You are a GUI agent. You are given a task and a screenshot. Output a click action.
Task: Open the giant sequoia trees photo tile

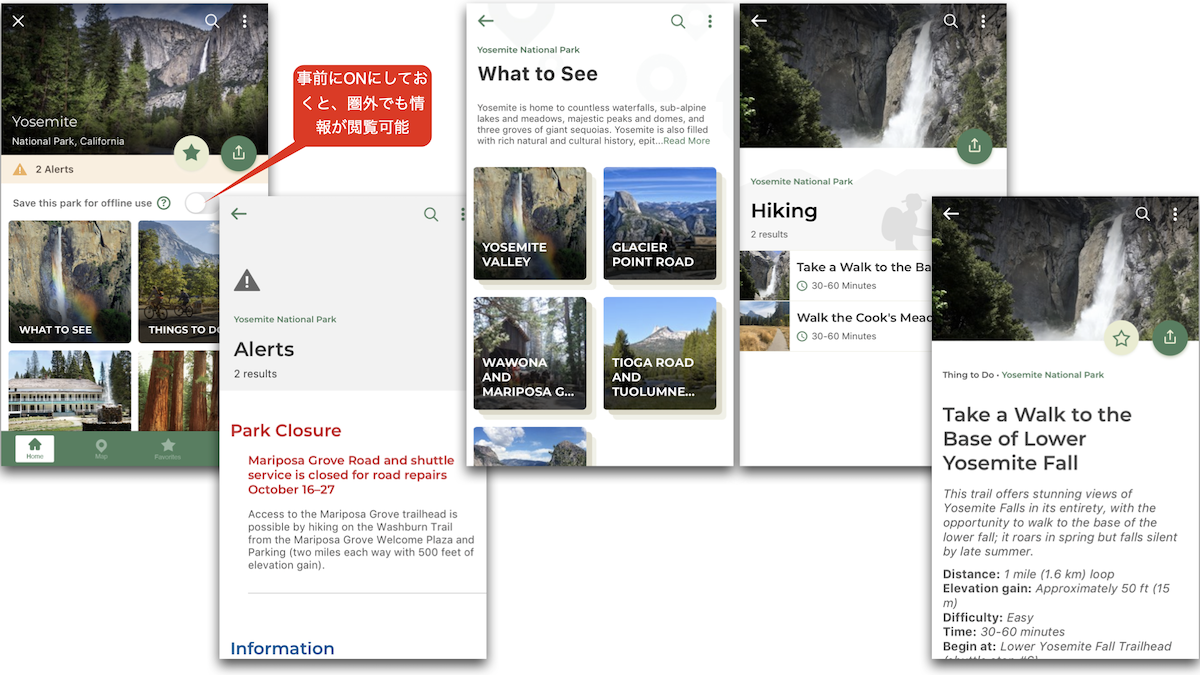(179, 390)
